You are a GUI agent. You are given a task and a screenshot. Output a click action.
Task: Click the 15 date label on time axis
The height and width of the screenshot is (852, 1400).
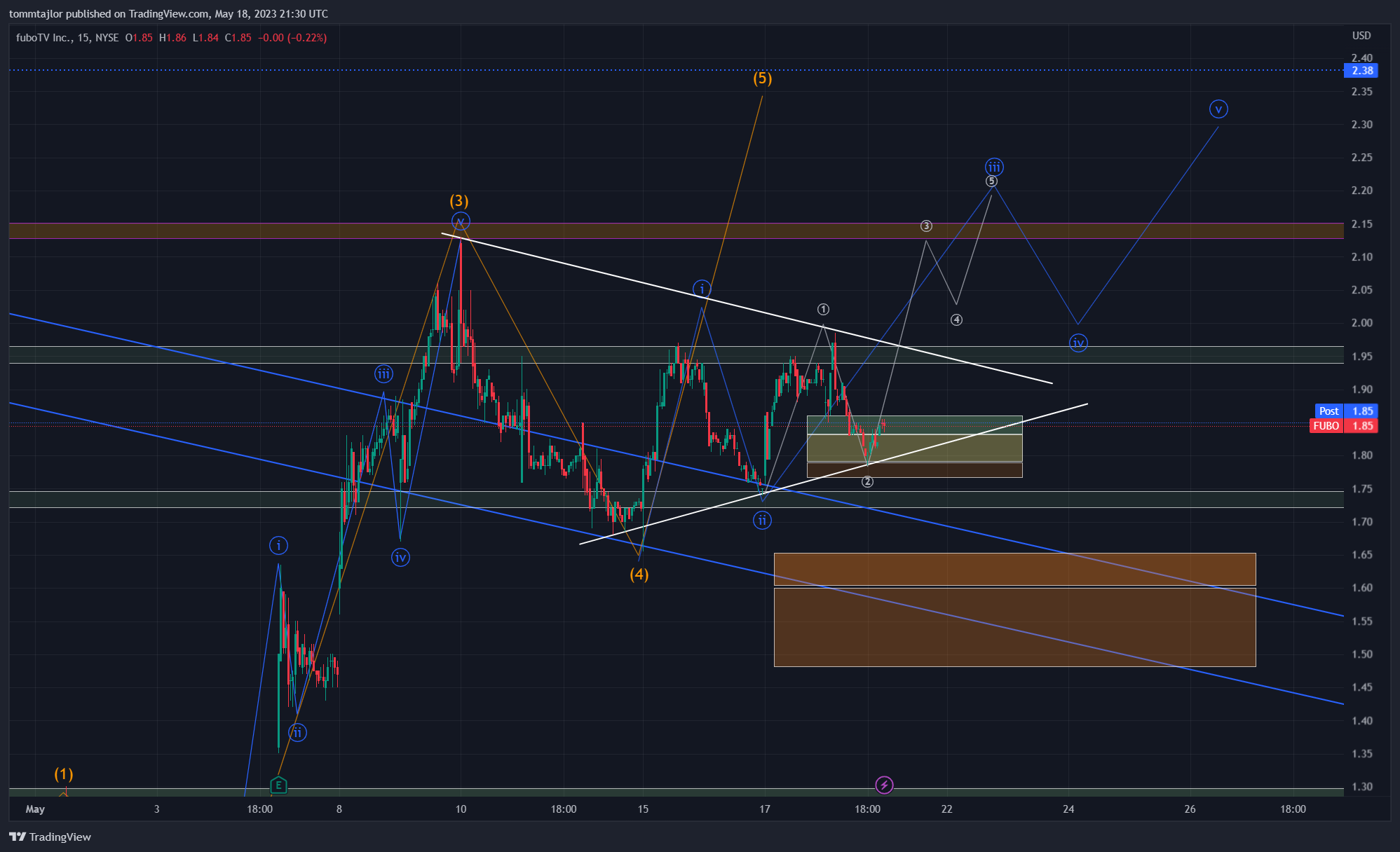[x=643, y=809]
